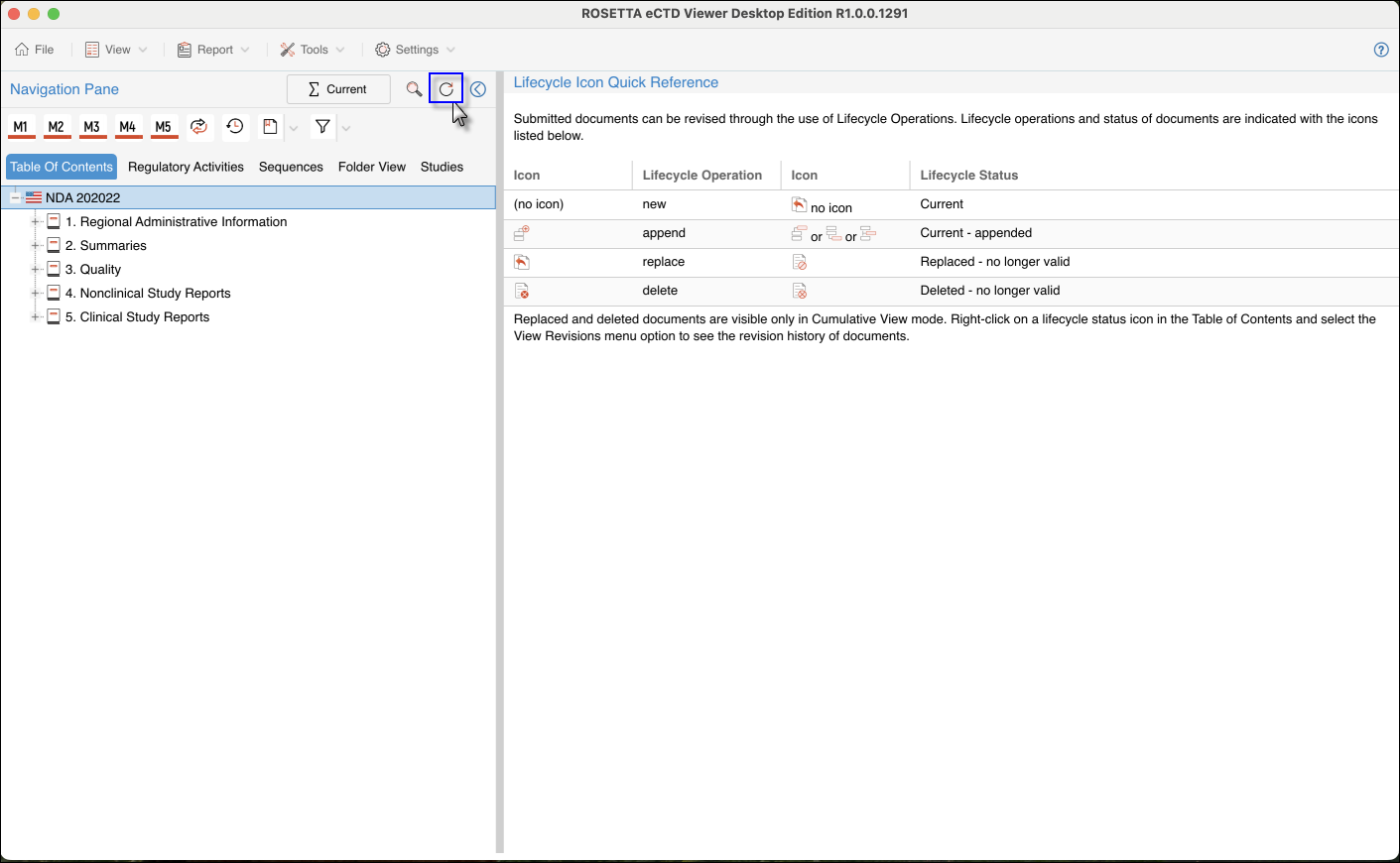Open help via question mark icon
The image size is (1400, 863).
pyautogui.click(x=1381, y=50)
